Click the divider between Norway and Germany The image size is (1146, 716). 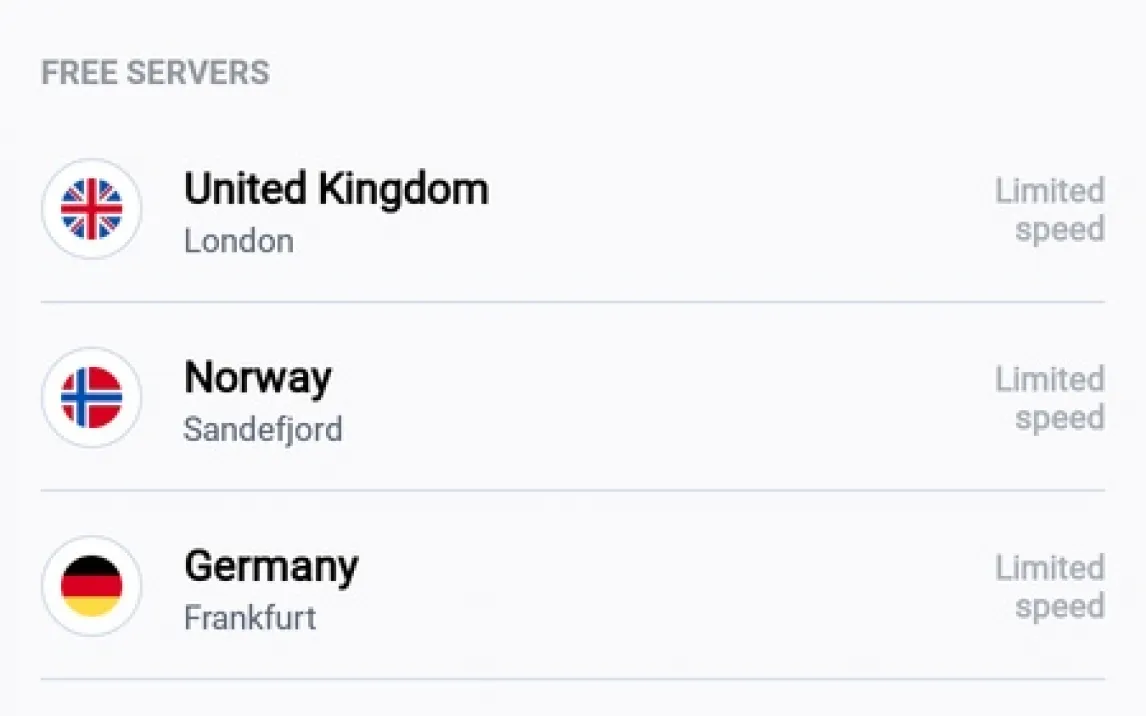pos(572,490)
